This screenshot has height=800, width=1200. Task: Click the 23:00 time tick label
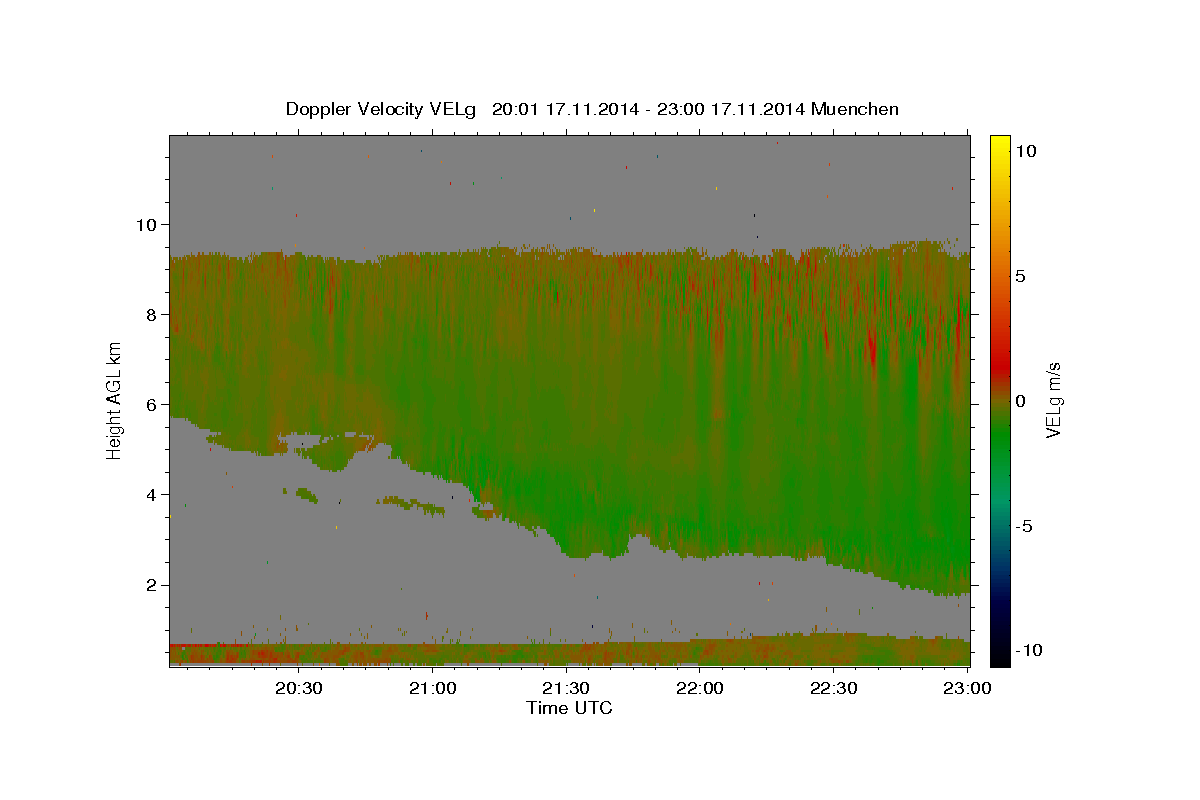coord(967,688)
